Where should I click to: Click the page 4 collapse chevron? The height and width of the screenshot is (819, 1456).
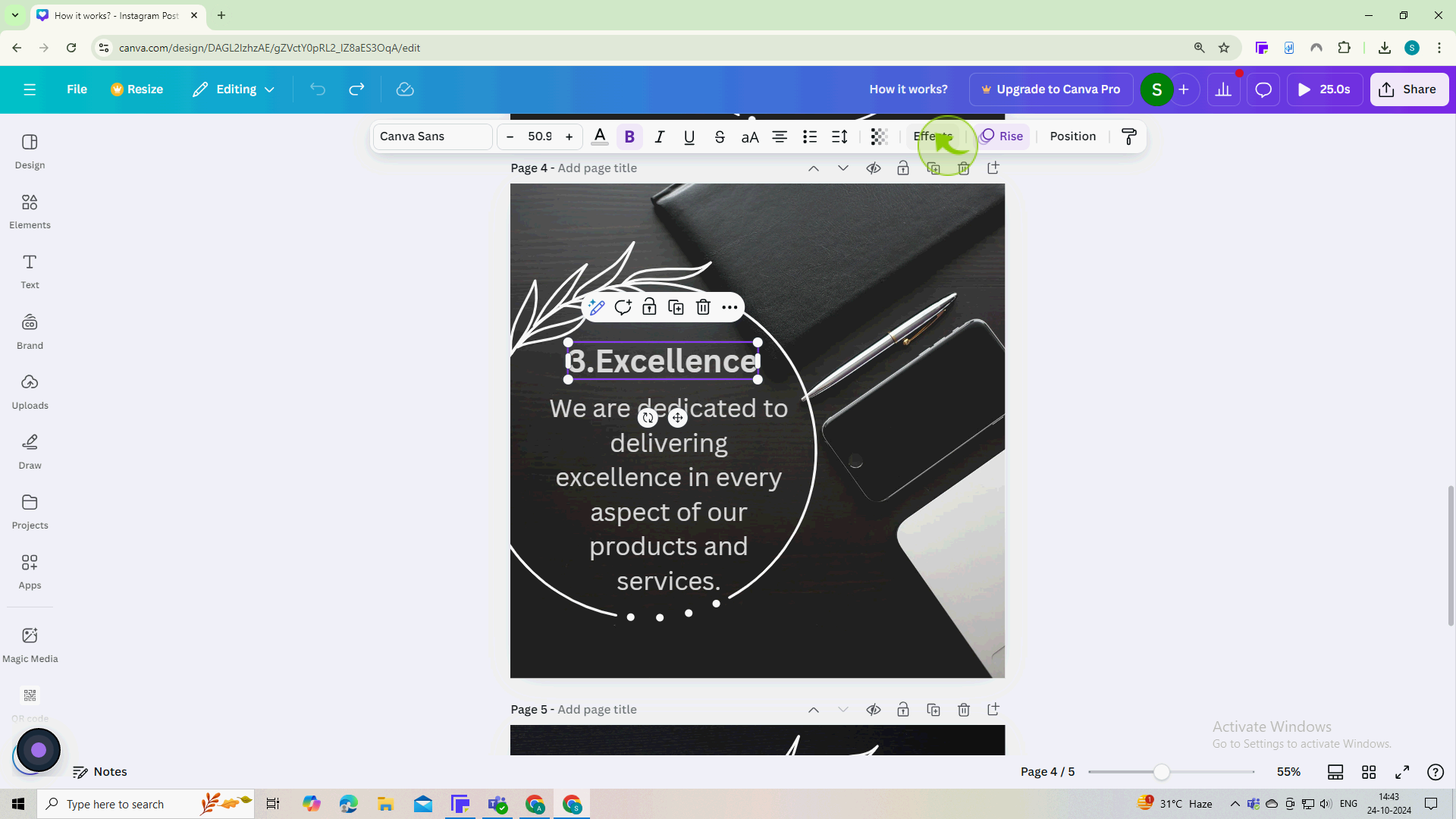(814, 168)
